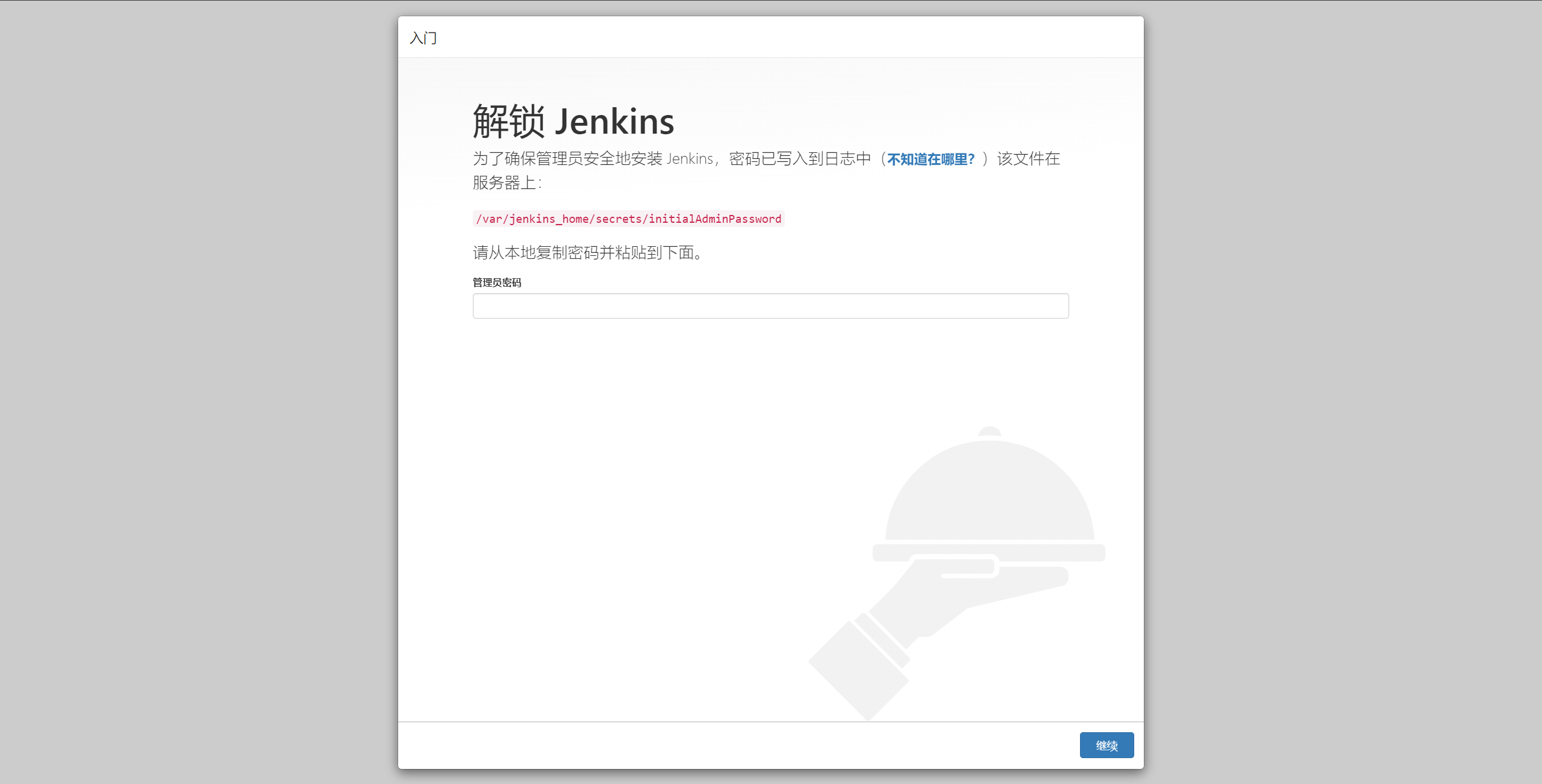The width and height of the screenshot is (1542, 784).
Task: Open the 不知道在哪里? help link
Action: coord(931,159)
